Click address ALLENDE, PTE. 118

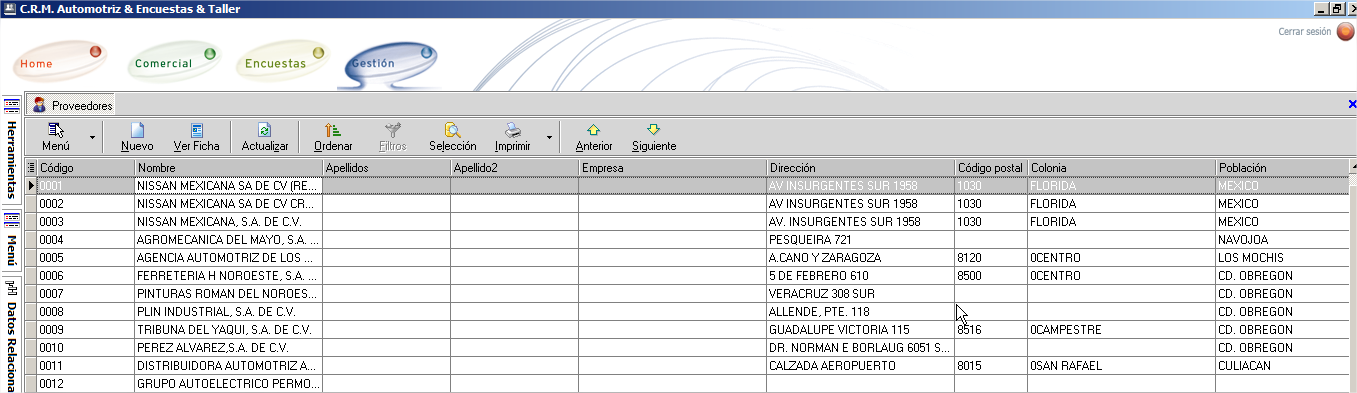coord(860,312)
